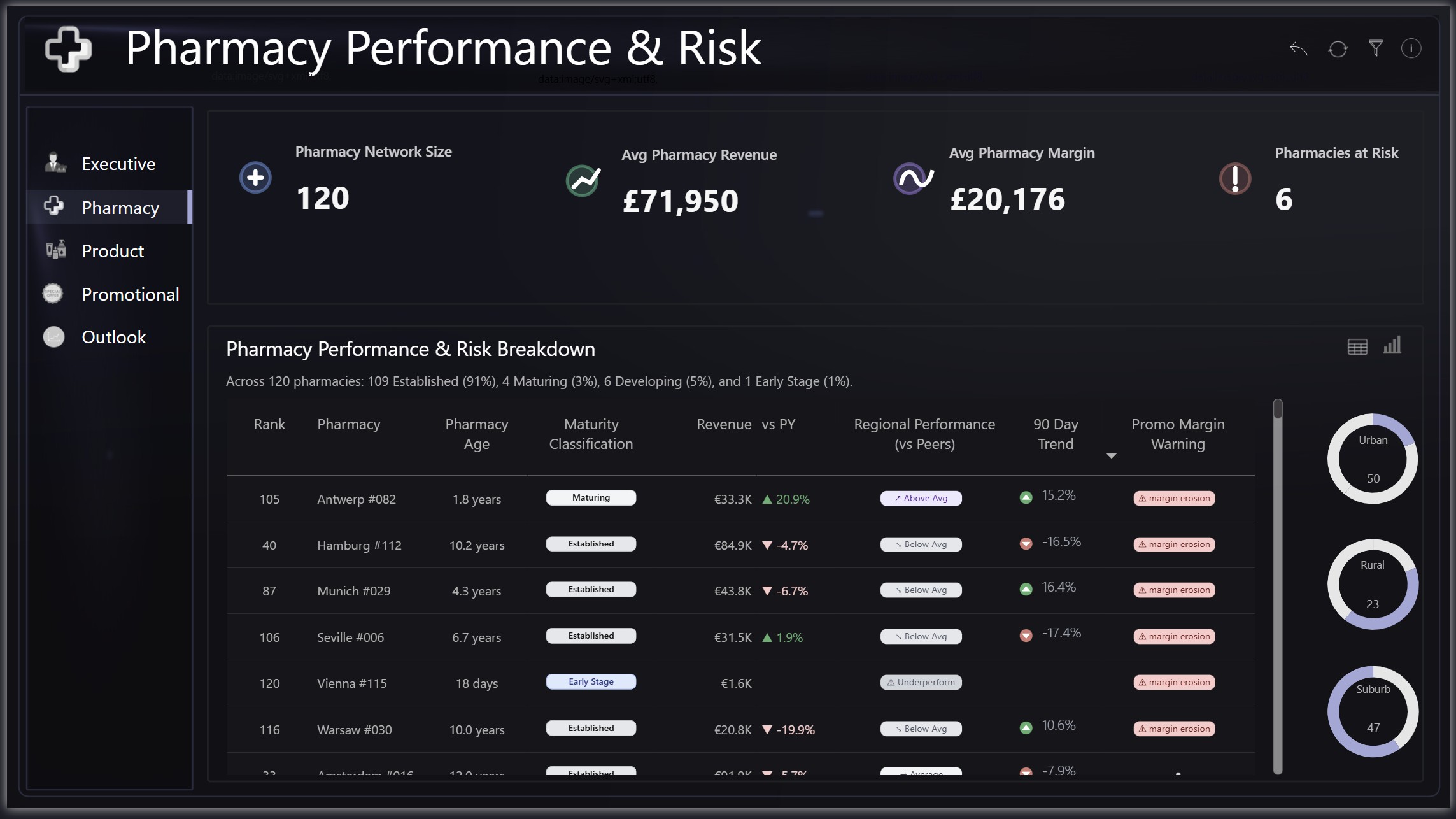Navigate to the Outlook page
The height and width of the screenshot is (819, 1456).
tap(113, 338)
